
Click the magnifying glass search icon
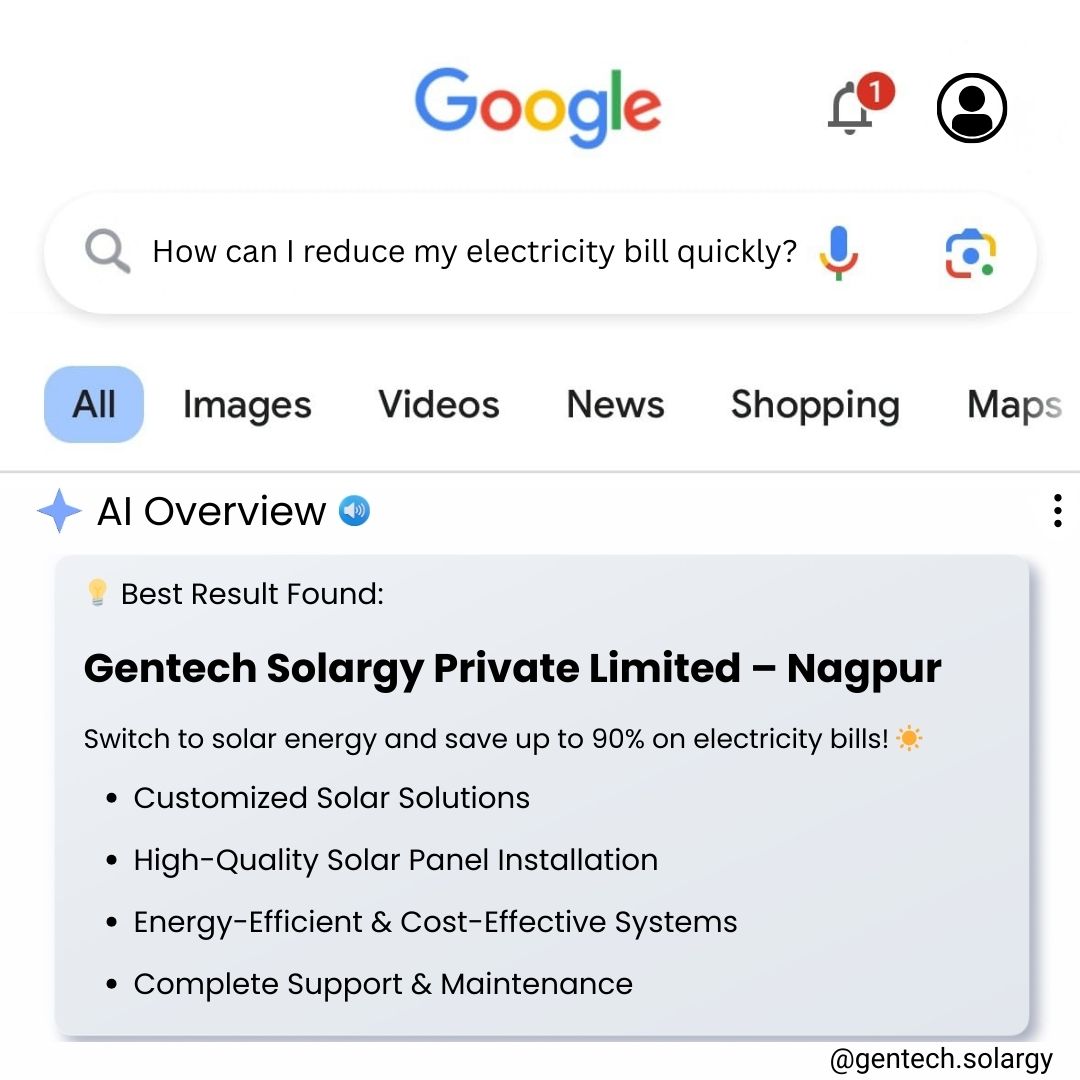[107, 251]
